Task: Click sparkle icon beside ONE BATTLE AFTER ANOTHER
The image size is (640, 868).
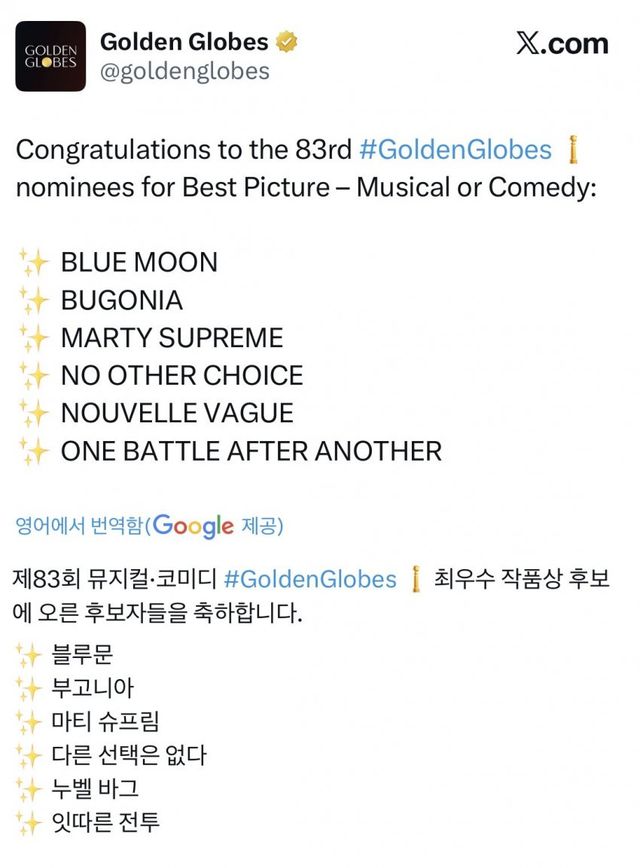Action: pyautogui.click(x=34, y=452)
